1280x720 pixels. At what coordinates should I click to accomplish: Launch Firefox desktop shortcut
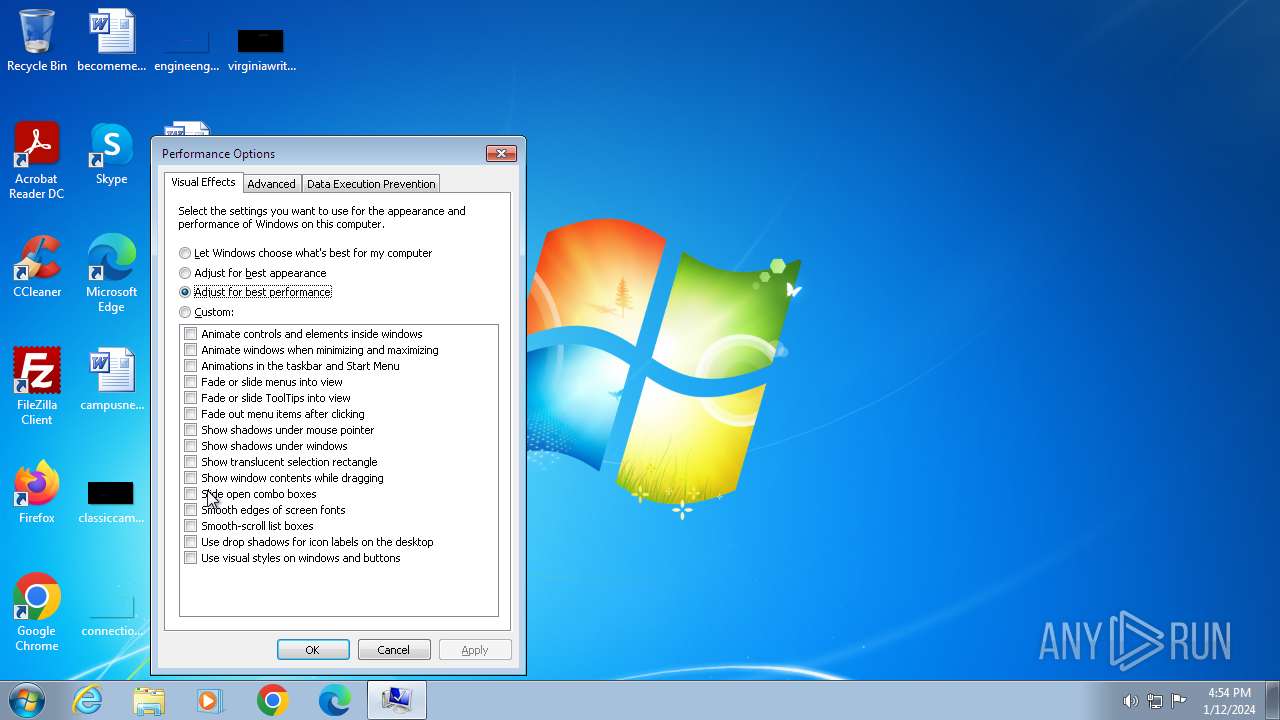37,492
